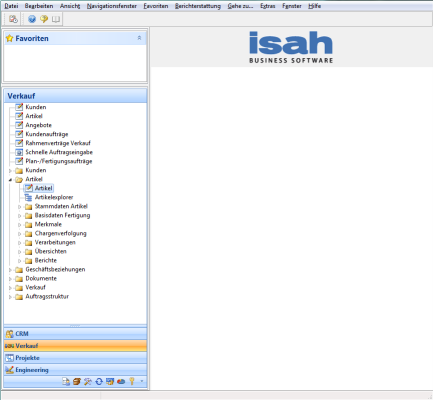Screen dimensions: 433x400
Task: Open the Fenster menu
Action: (292, 6)
